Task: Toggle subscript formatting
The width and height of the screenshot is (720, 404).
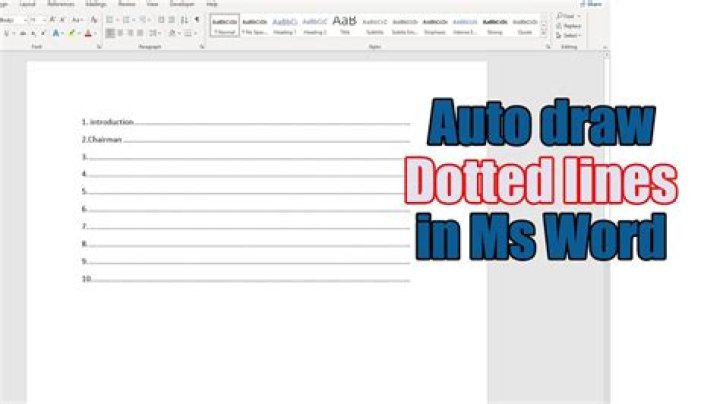Action: coord(34,34)
